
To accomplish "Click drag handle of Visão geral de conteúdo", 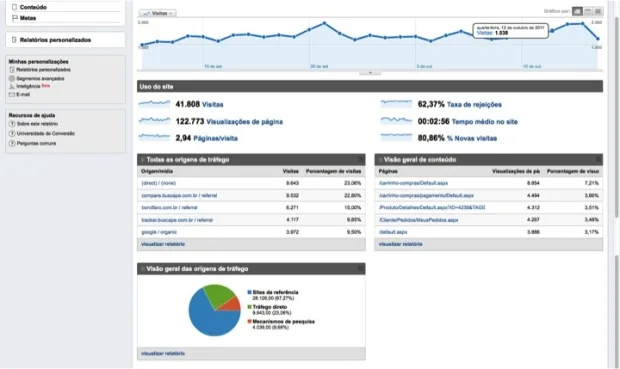I will pos(380,160).
